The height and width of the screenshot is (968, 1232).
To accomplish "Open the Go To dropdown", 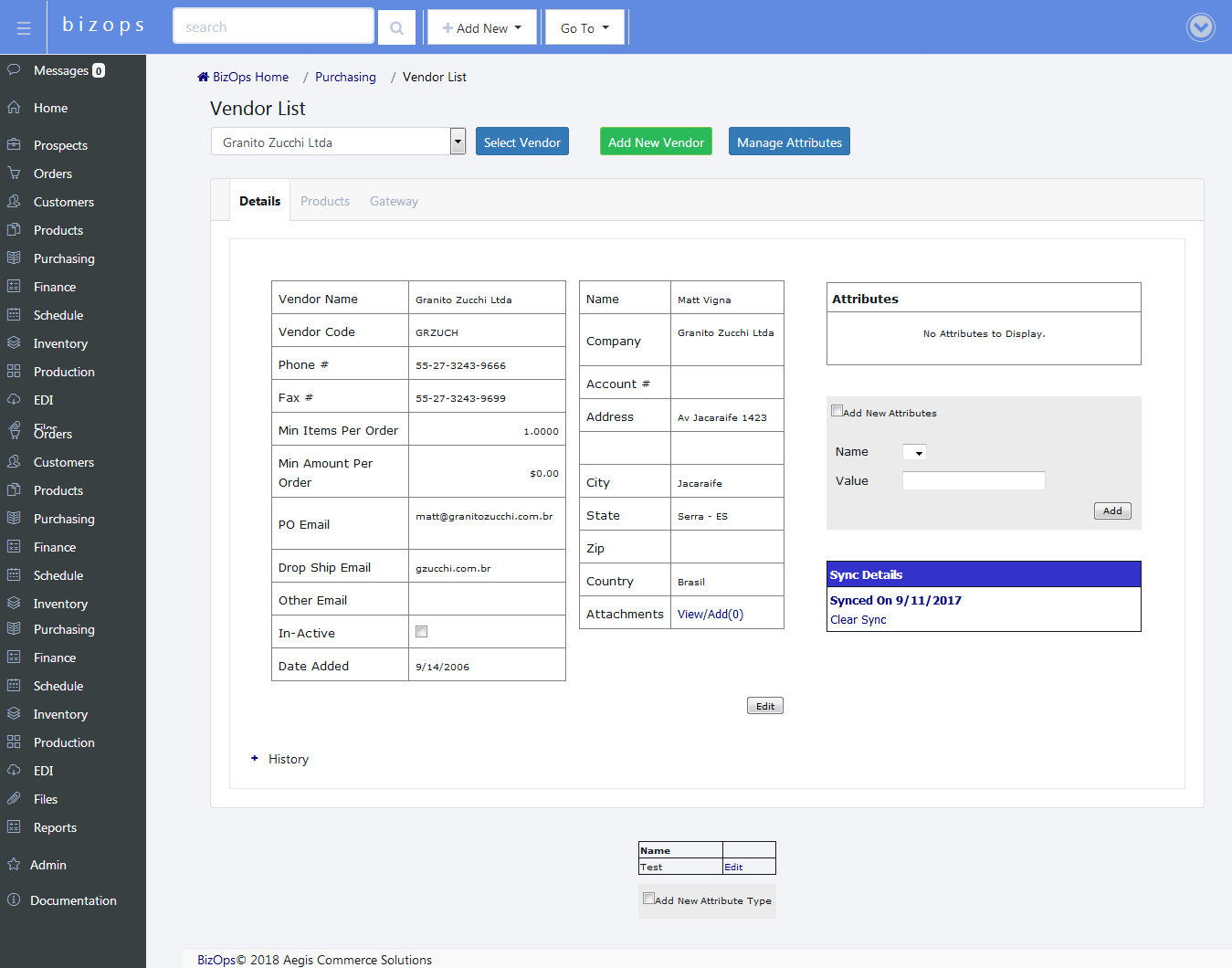I will tap(584, 28).
